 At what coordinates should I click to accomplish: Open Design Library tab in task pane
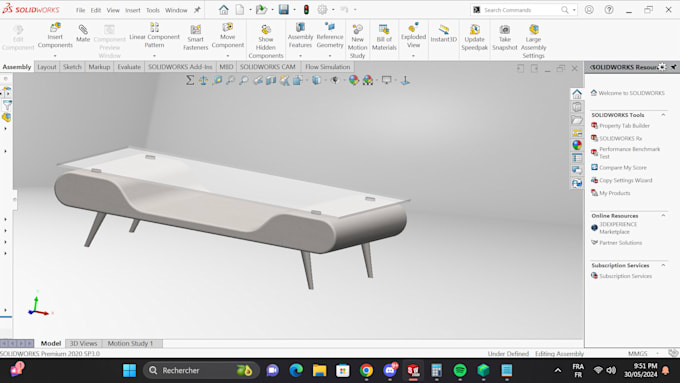pyautogui.click(x=577, y=107)
